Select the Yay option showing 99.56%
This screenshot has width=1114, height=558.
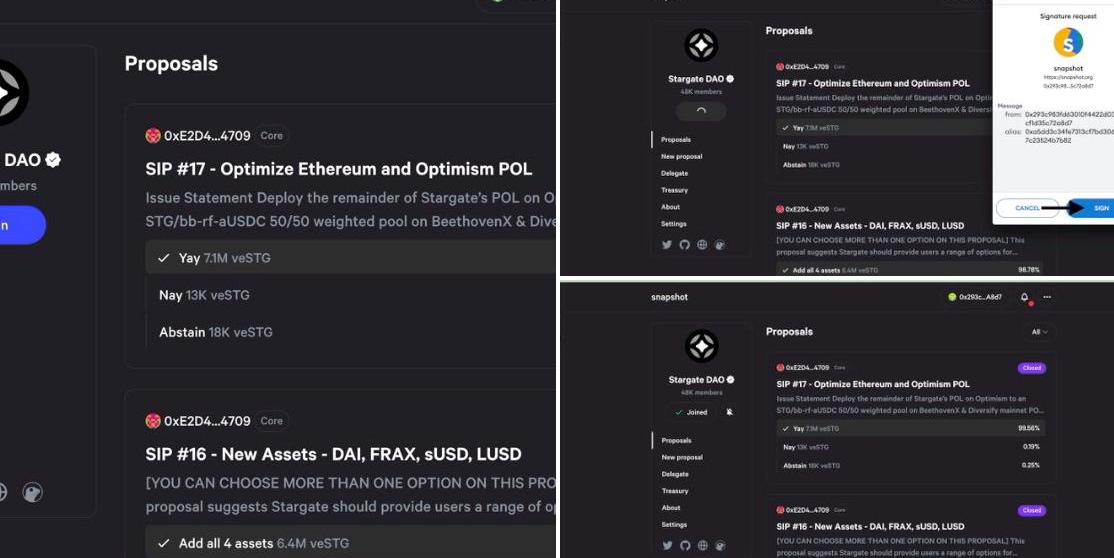[x=910, y=428]
